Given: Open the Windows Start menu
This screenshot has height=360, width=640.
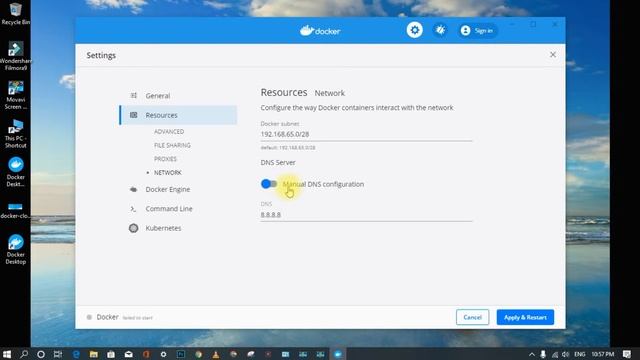Looking at the screenshot, I should (x=7, y=354).
